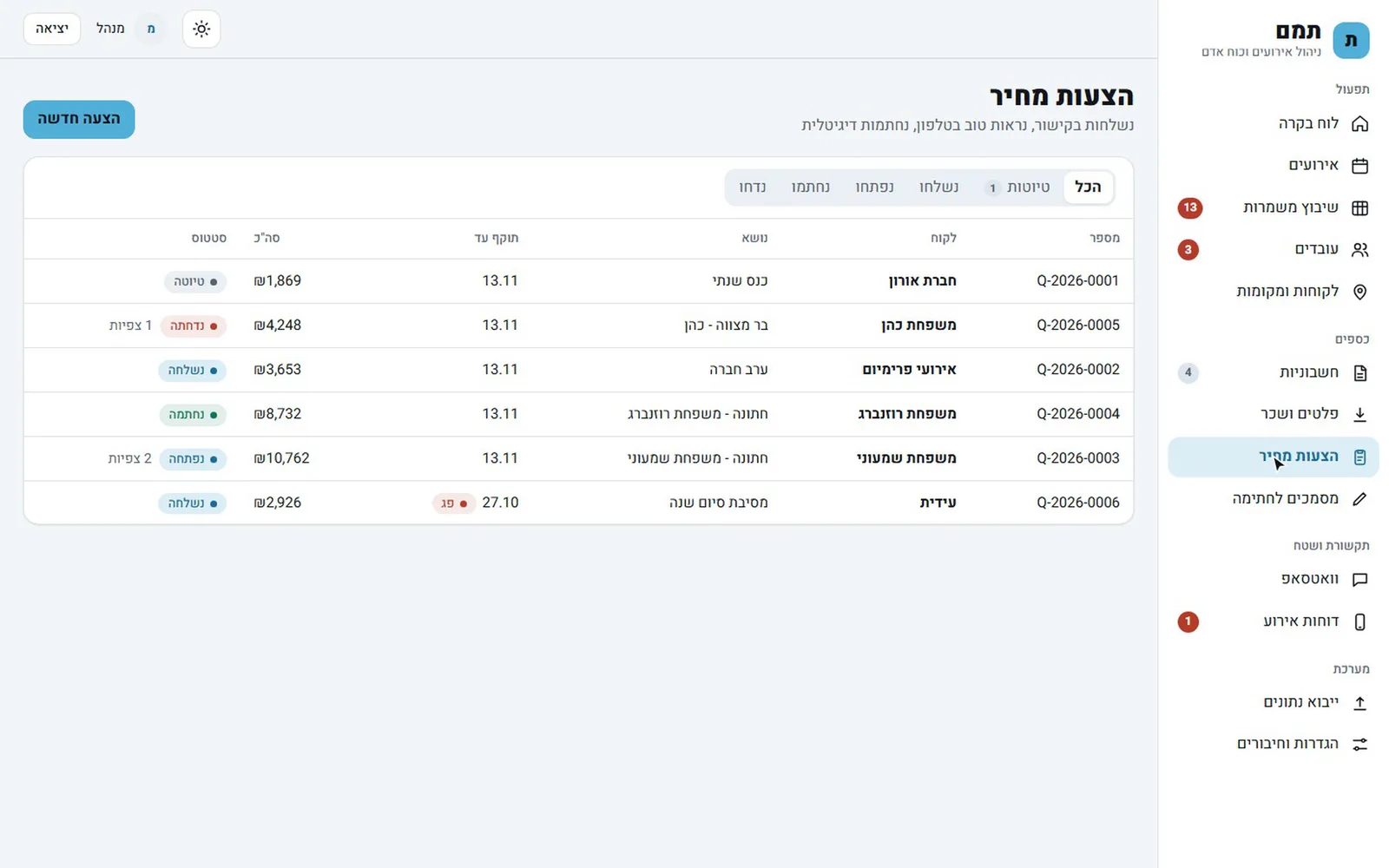This screenshot has width=1389, height=868.
Task: Click customer משפחת רוזנברג
Action: click(x=907, y=414)
